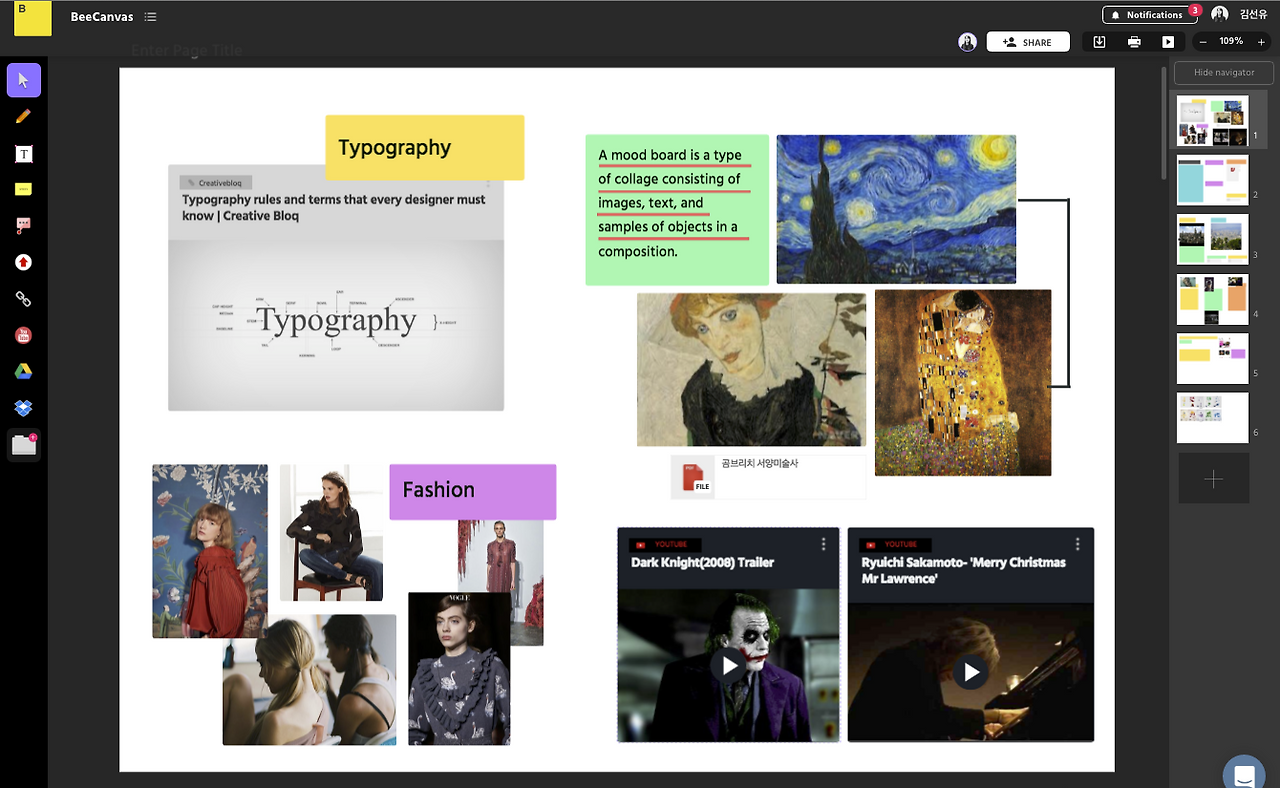Add a yellow sticky note from the toolbar
This screenshot has height=788, width=1280.
coord(24,189)
